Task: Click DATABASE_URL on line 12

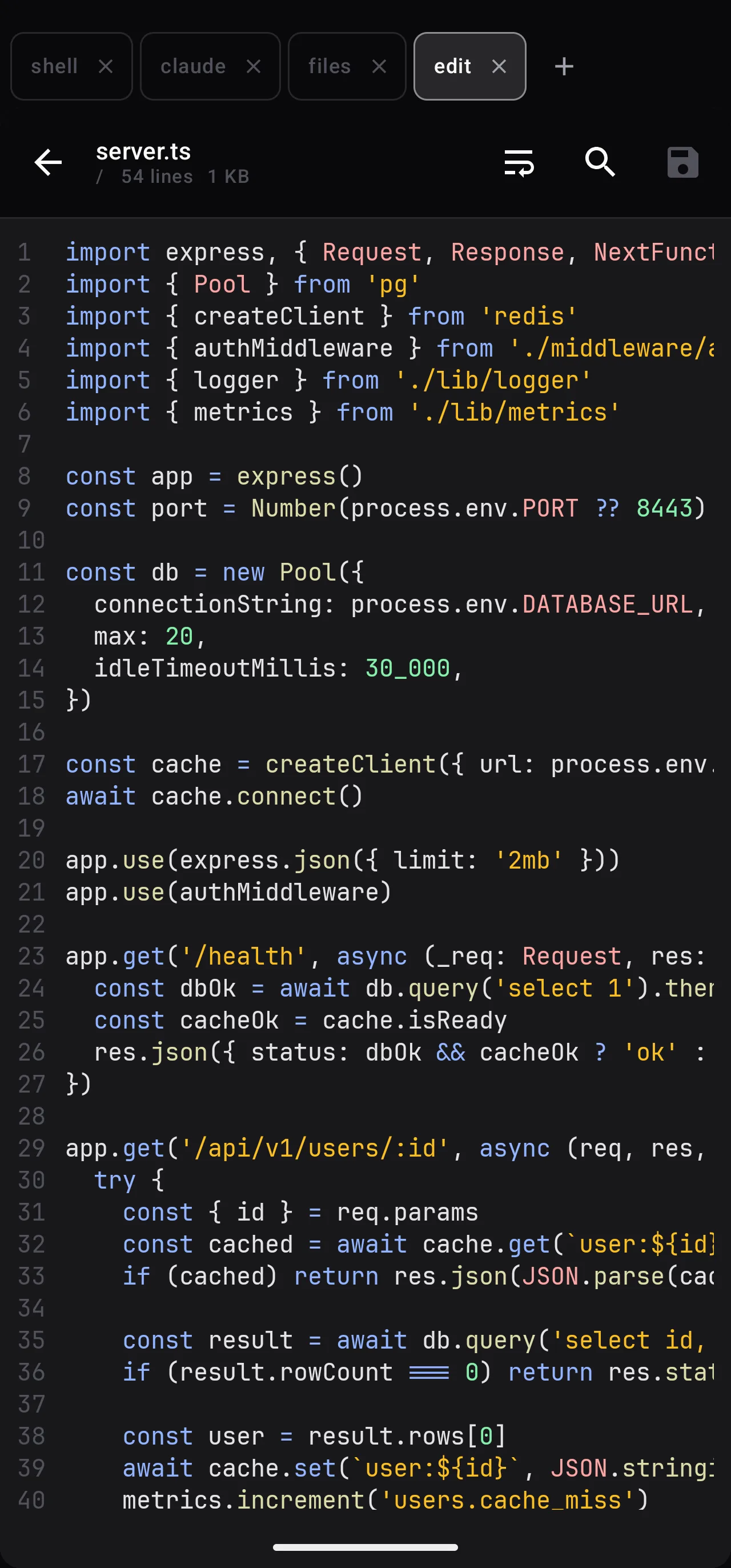Action: (x=608, y=605)
